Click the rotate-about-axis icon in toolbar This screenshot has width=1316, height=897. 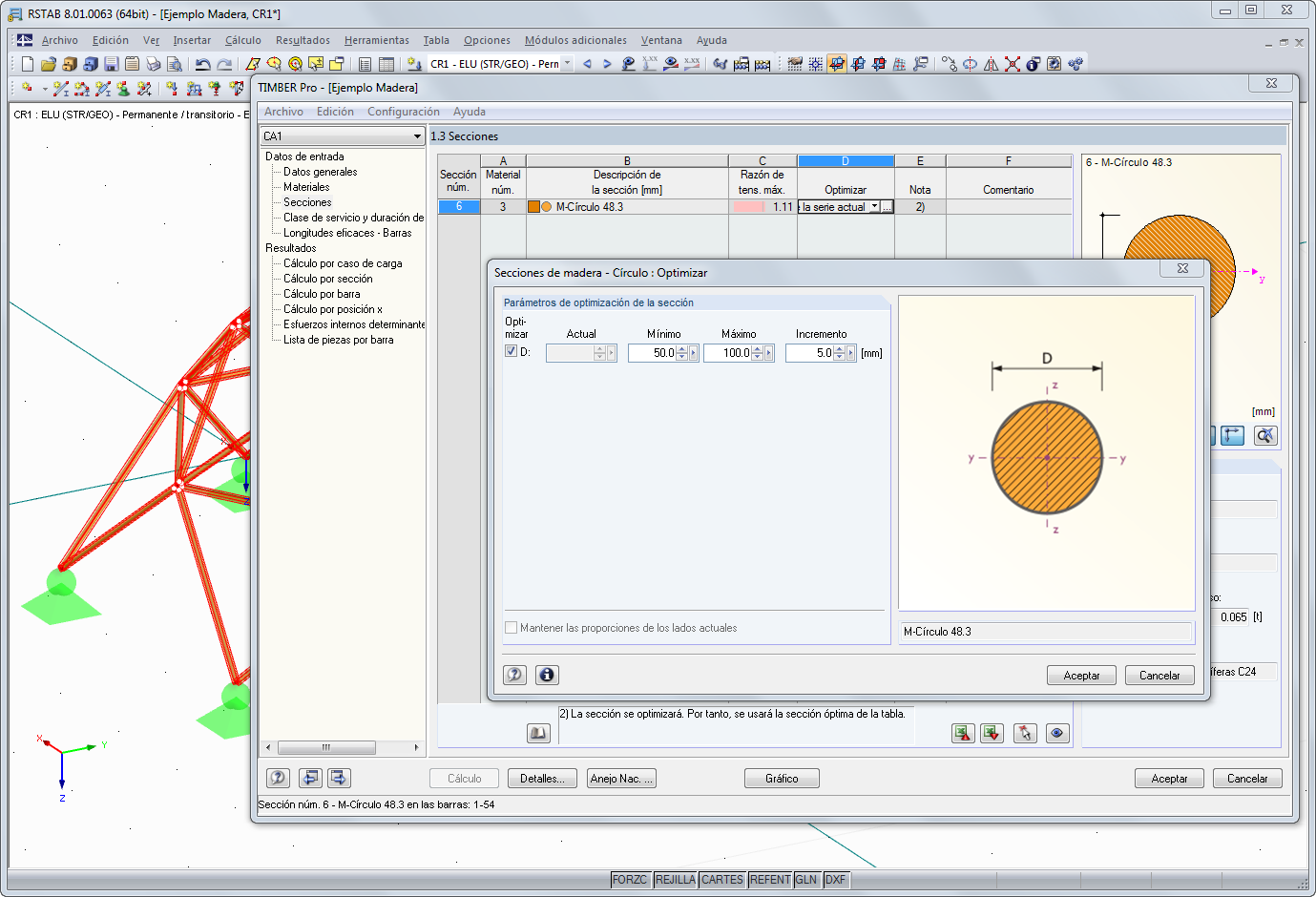tap(970, 64)
